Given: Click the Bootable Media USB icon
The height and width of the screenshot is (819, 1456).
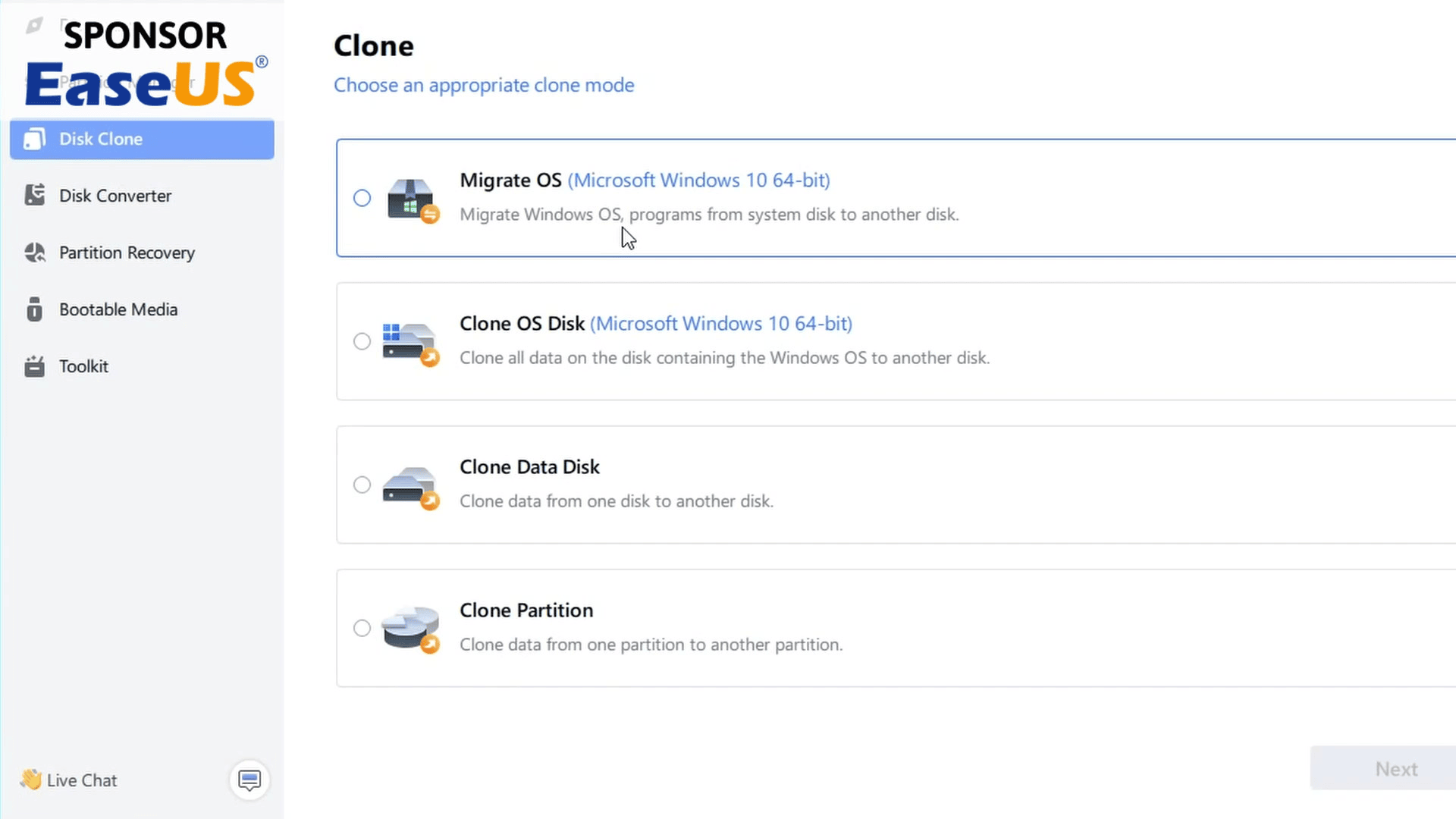Looking at the screenshot, I should [x=35, y=309].
